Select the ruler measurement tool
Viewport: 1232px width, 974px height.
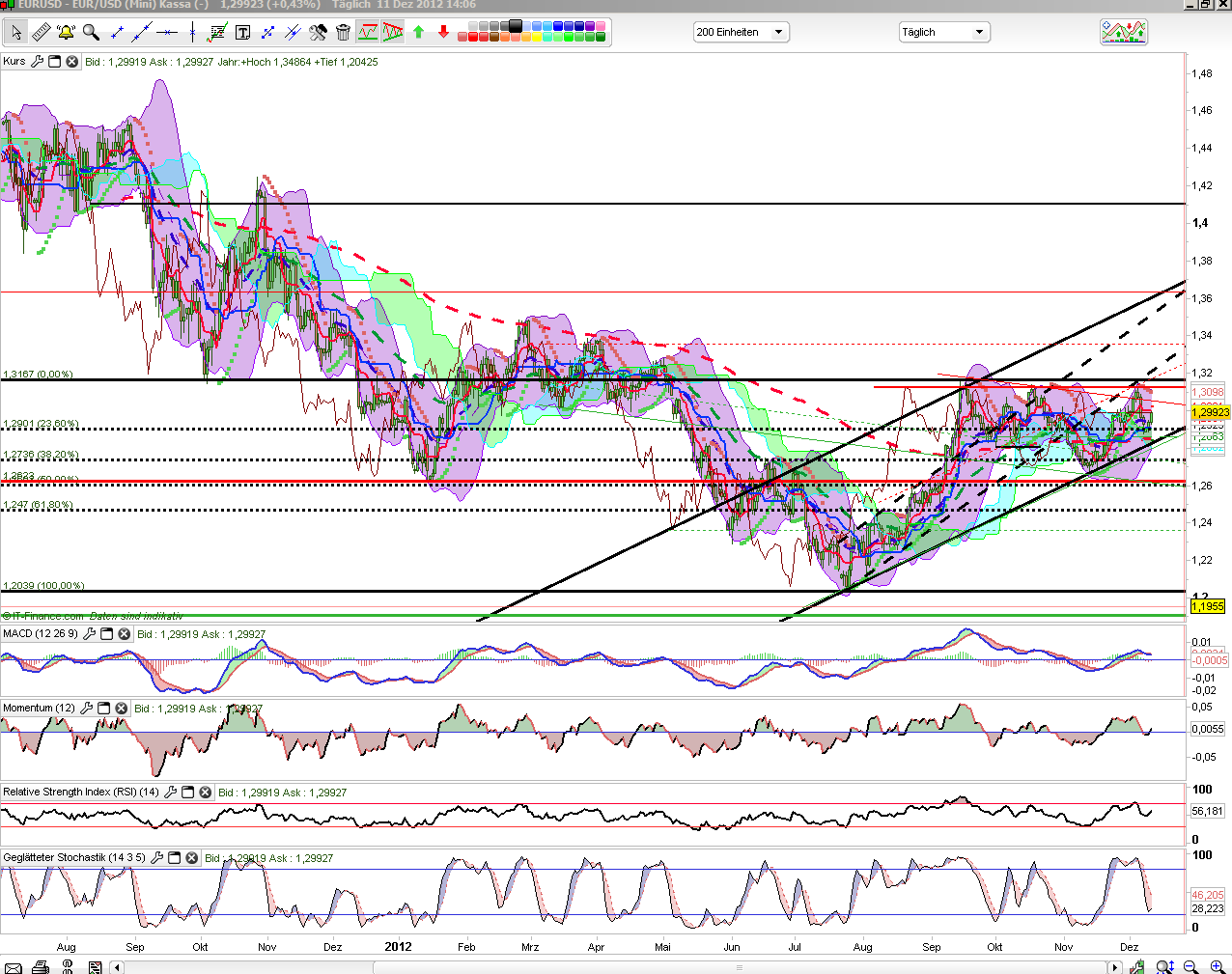42,33
